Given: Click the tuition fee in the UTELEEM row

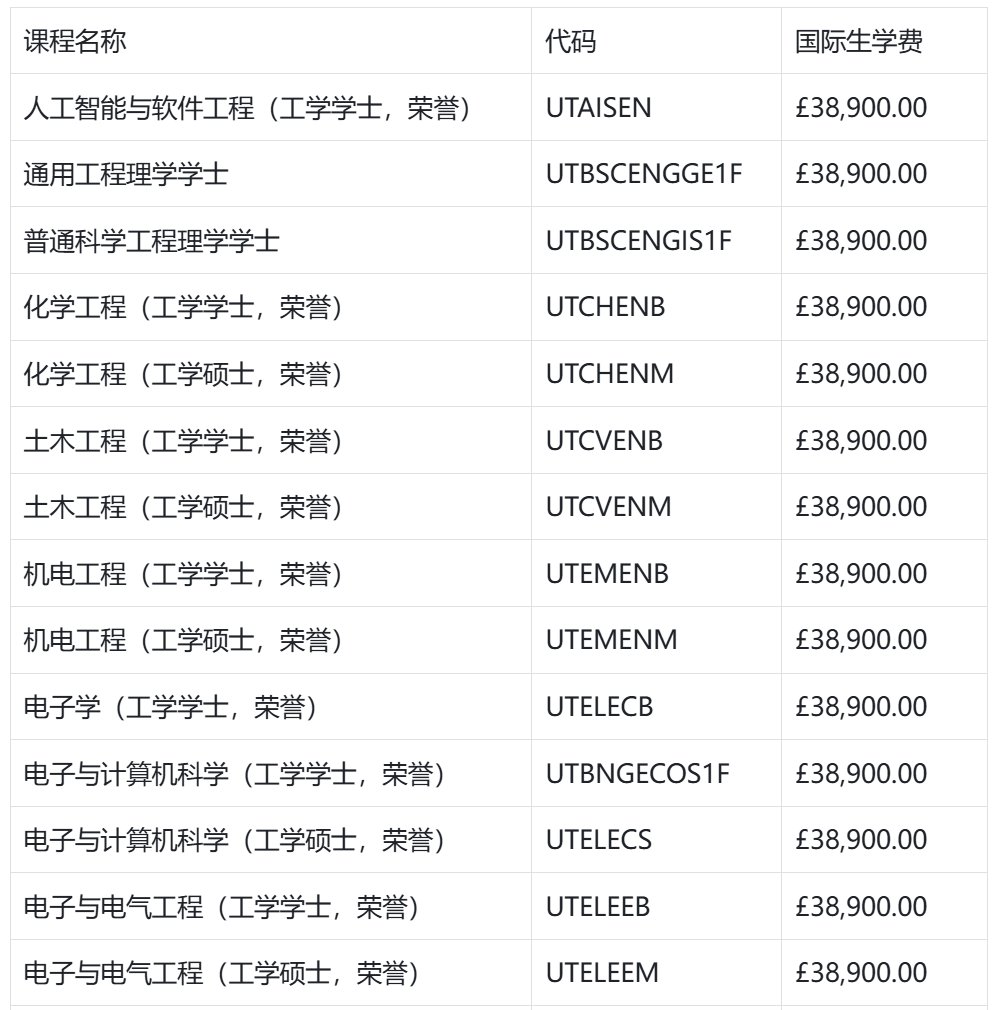Looking at the screenshot, I should coord(861,973).
